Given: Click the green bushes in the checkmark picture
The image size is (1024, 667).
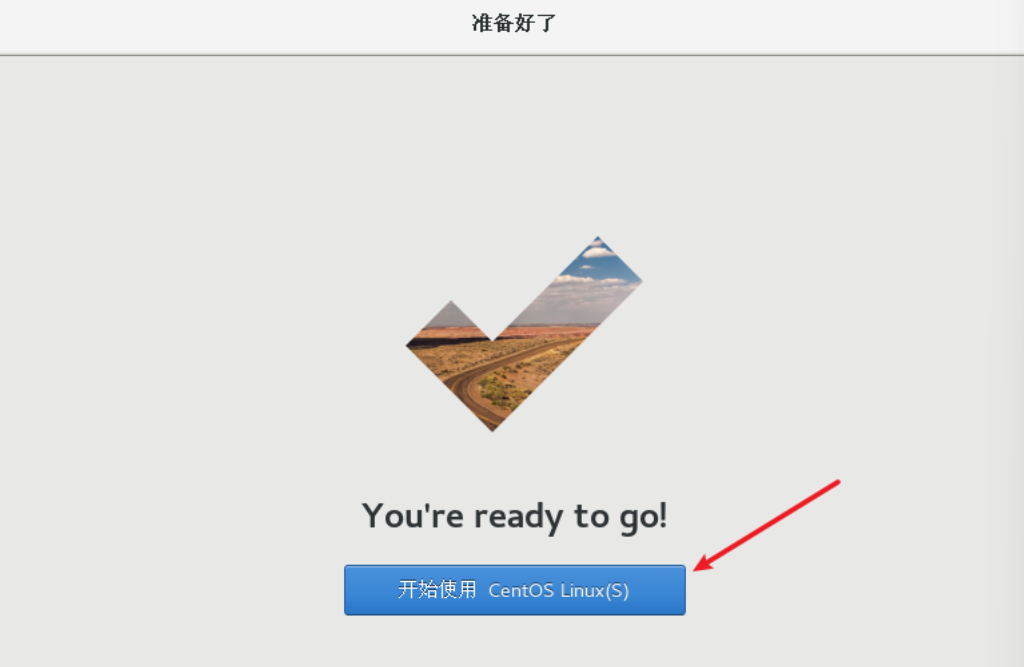Looking at the screenshot, I should click(x=503, y=391).
